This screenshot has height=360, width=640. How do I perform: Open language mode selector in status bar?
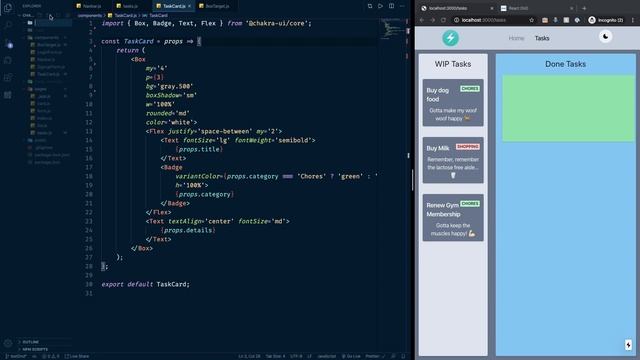click(327, 356)
